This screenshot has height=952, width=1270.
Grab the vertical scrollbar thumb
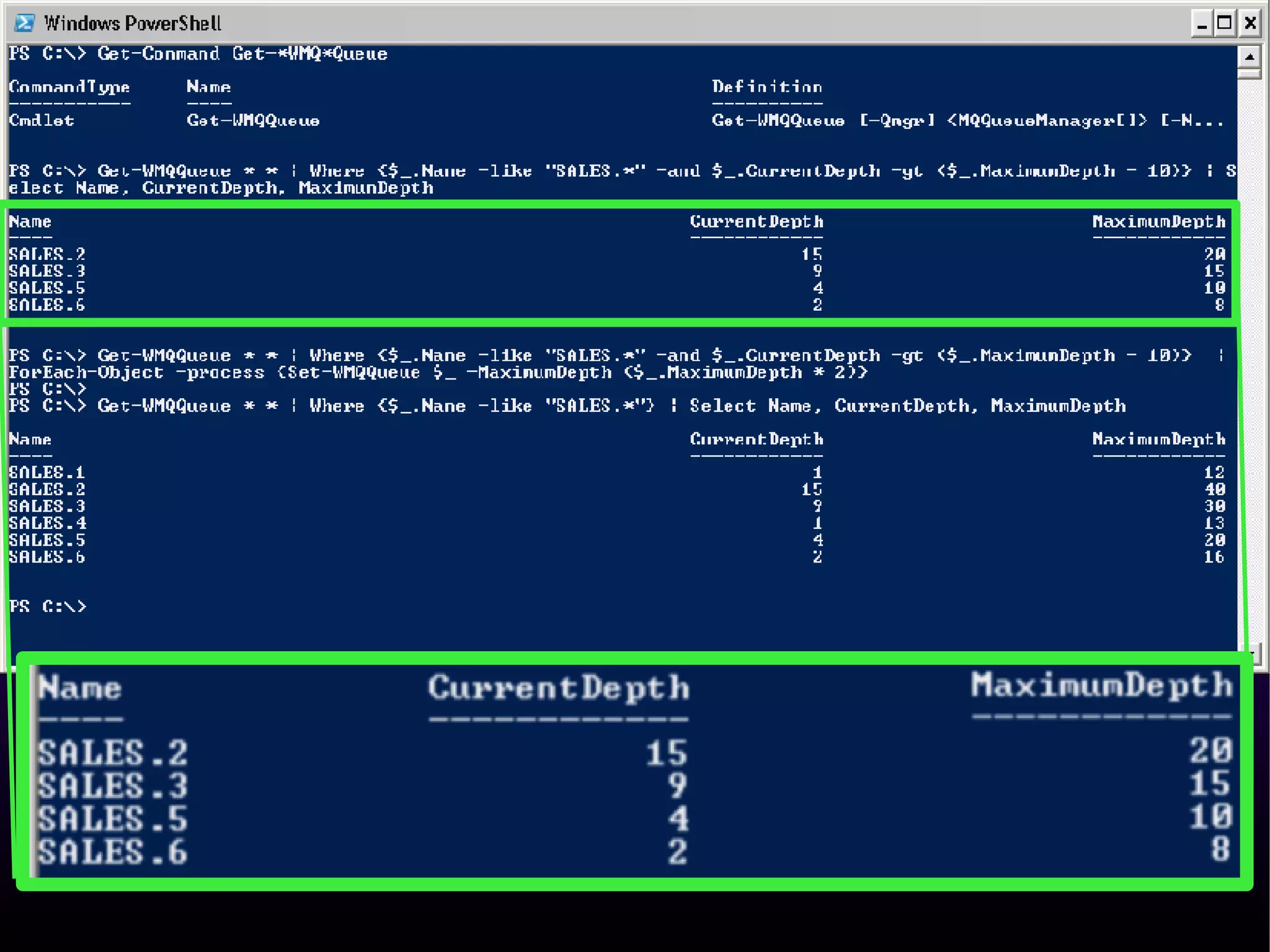1249,74
